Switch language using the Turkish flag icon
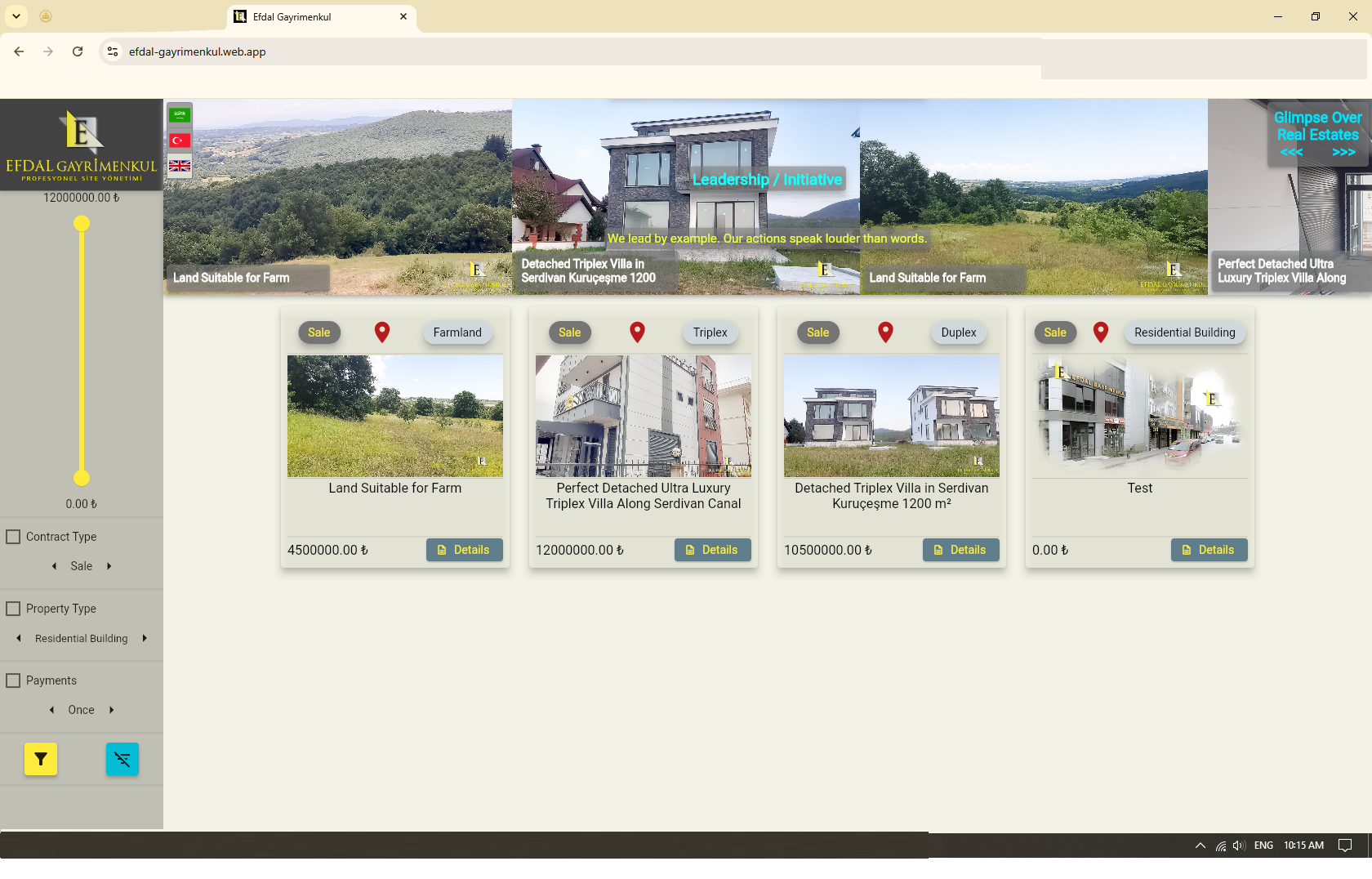The height and width of the screenshot is (879, 1372). pos(180,141)
